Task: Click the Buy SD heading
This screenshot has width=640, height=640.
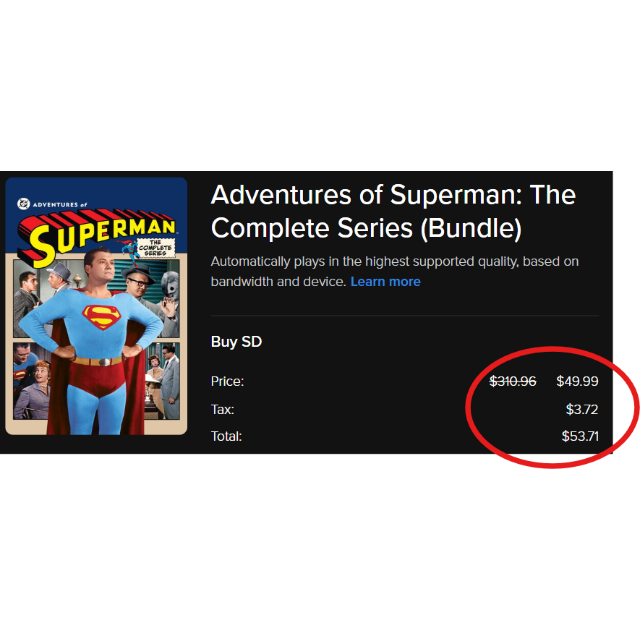Action: point(236,342)
